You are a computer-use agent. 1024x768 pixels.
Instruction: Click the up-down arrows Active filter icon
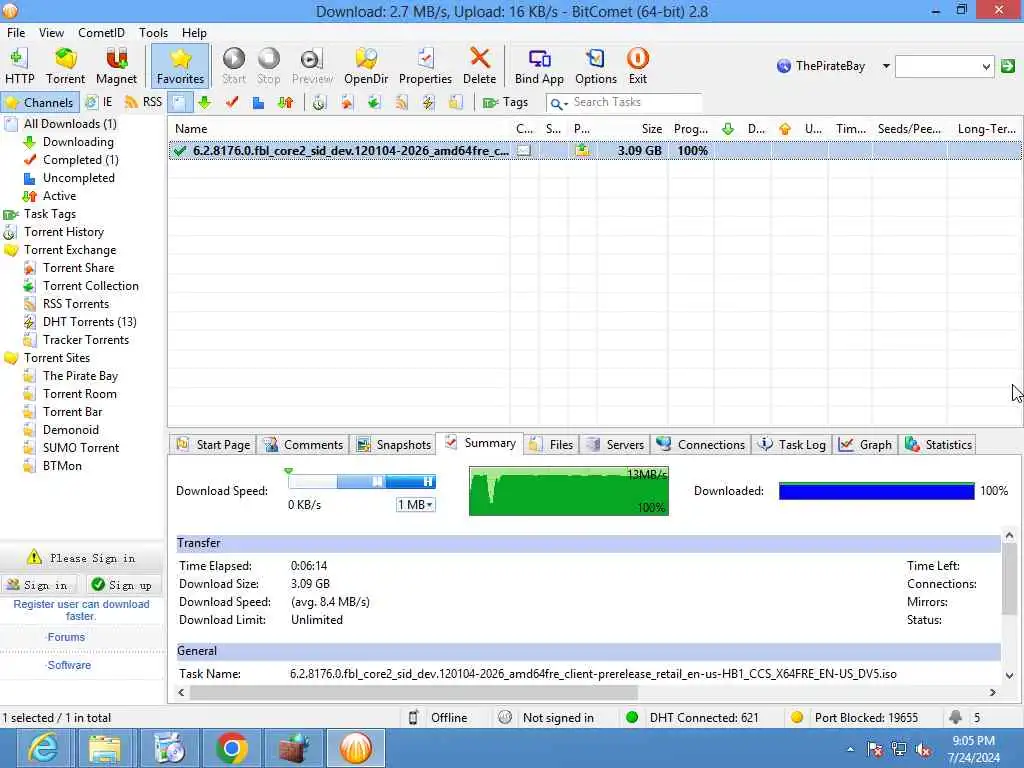pyautogui.click(x=285, y=103)
